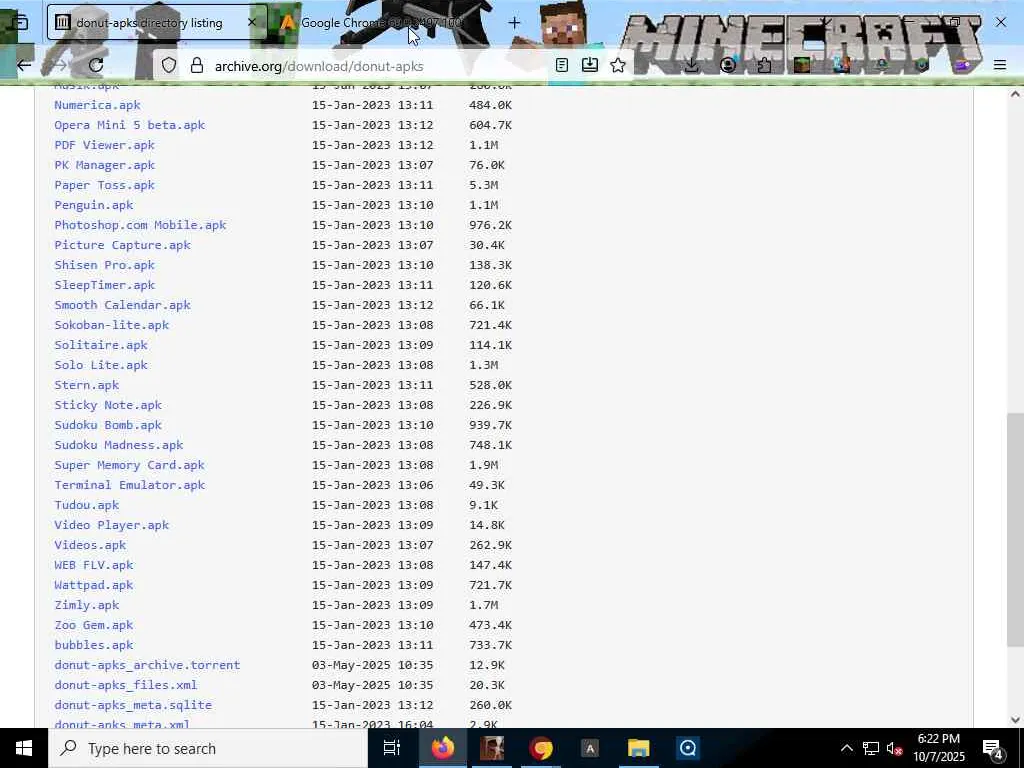Open Terminal Emulator.apk link
Screen dimensions: 1024x768
point(129,485)
